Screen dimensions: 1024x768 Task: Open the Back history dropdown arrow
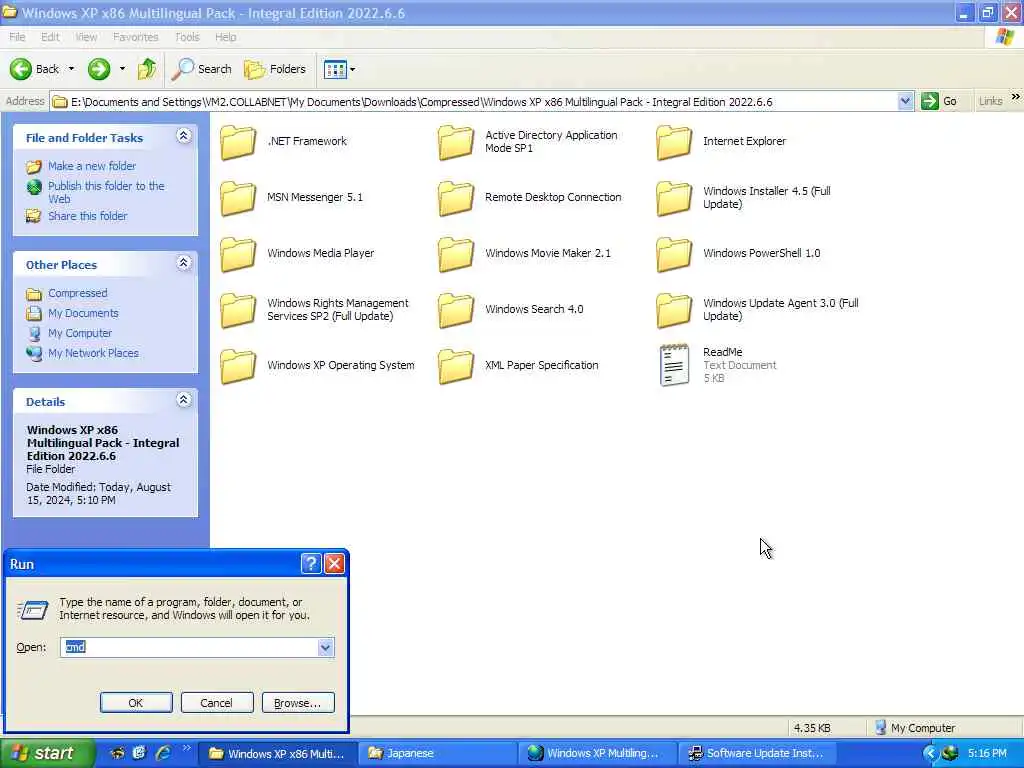71,69
